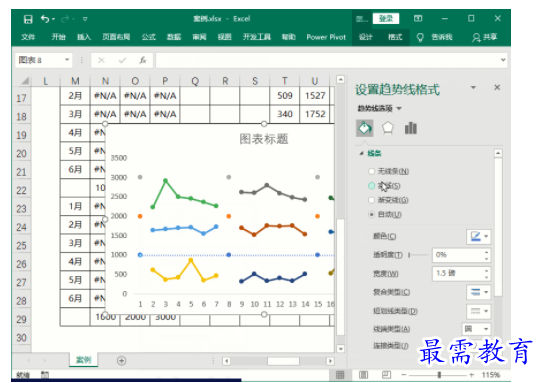Select the 实线(S) radio button
The width and height of the screenshot is (541, 383).
372,186
